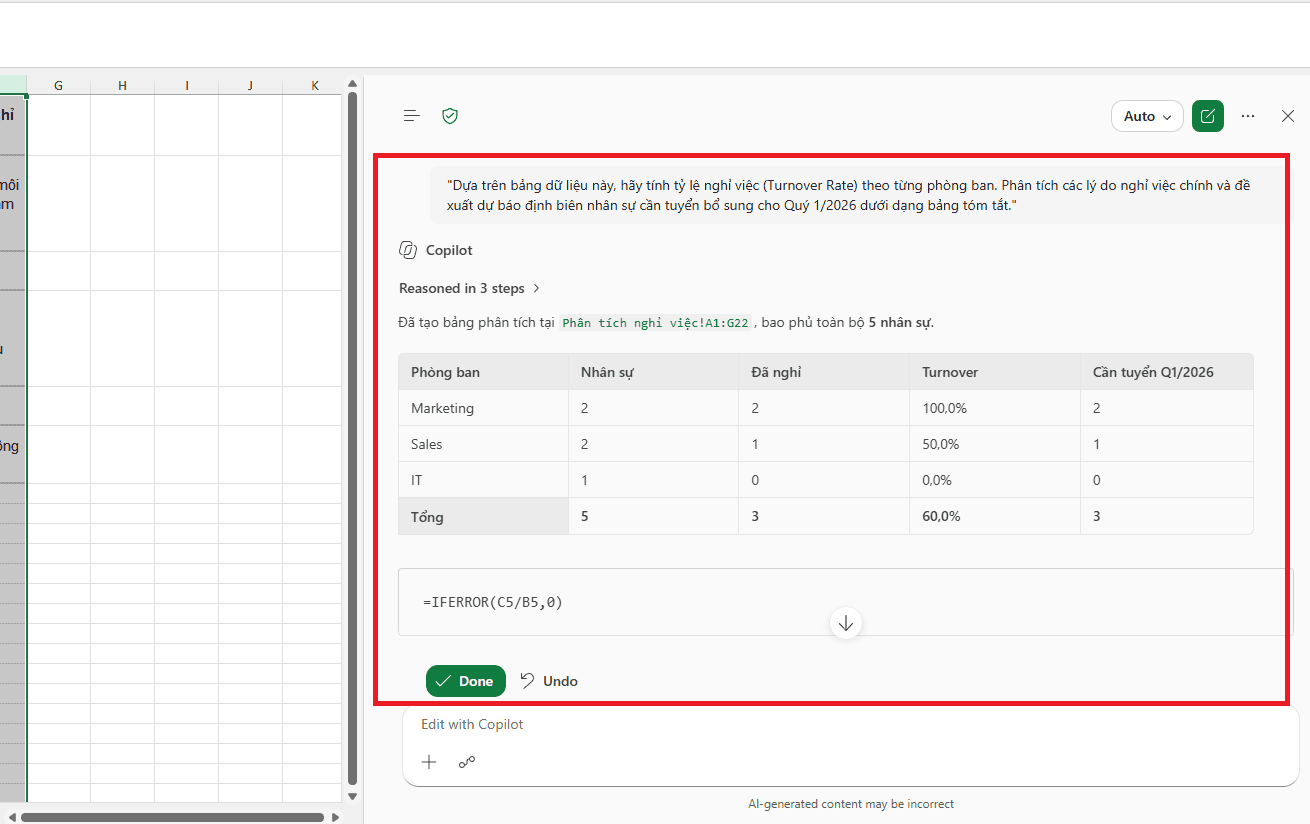
Task: Undo the Copilot changes
Action: [x=549, y=681]
